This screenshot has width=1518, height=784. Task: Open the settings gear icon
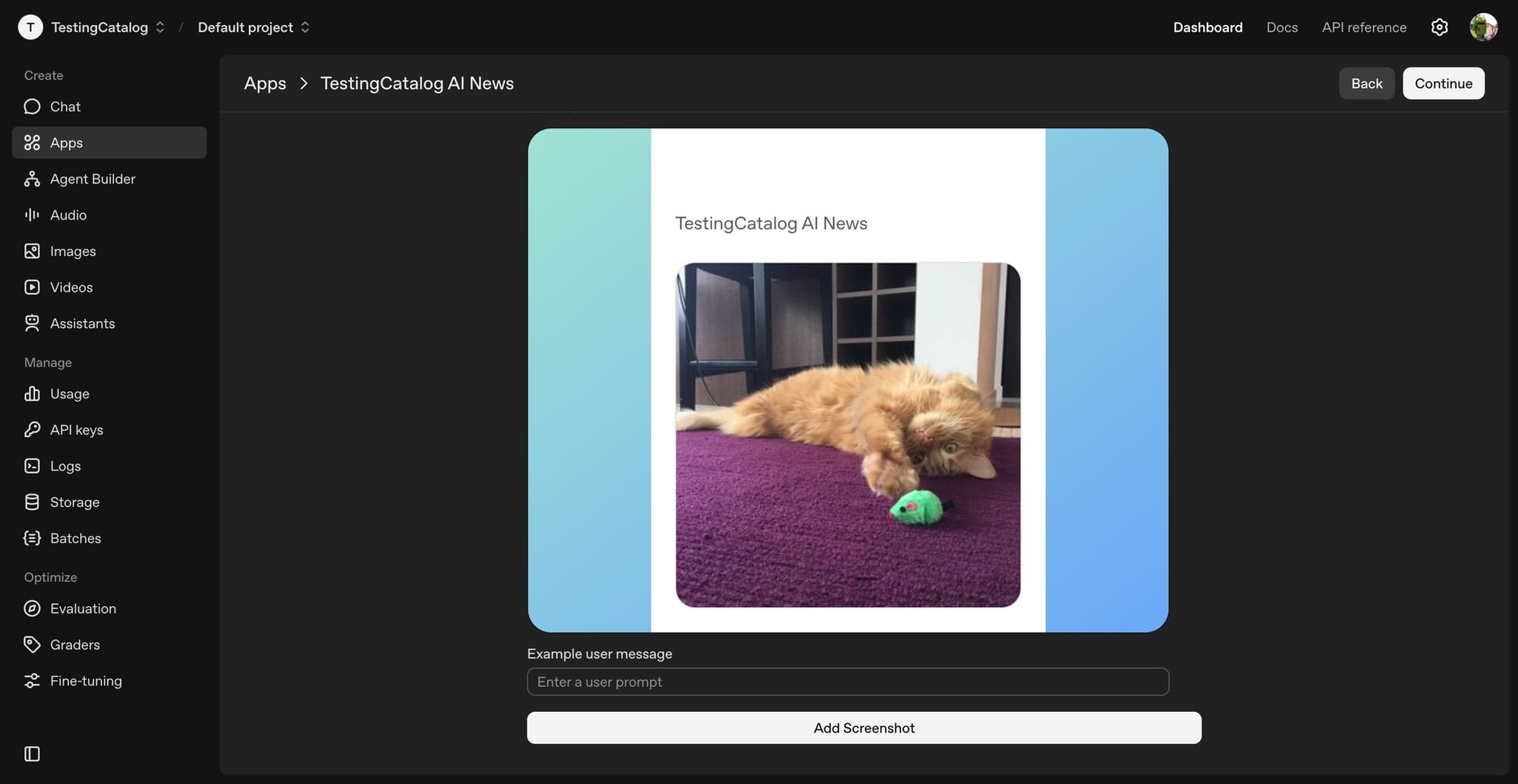1439,27
